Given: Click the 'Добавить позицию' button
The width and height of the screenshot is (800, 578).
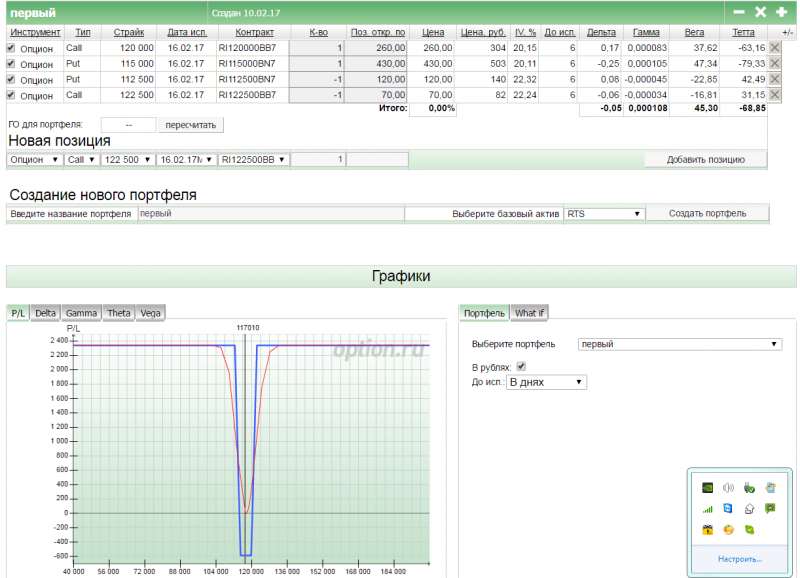Looking at the screenshot, I should coord(705,160).
